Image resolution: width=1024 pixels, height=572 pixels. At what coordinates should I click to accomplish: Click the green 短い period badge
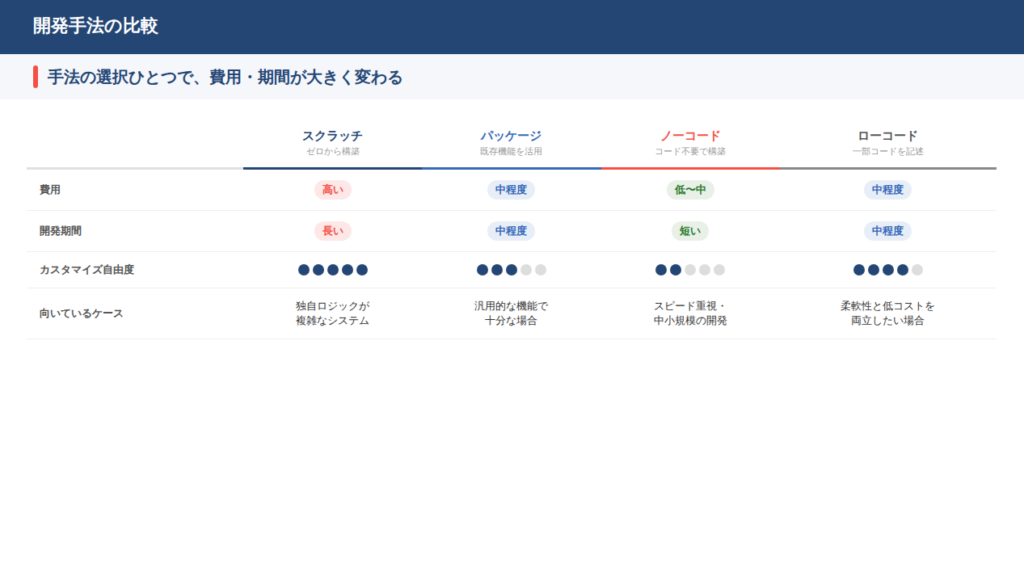pos(690,231)
